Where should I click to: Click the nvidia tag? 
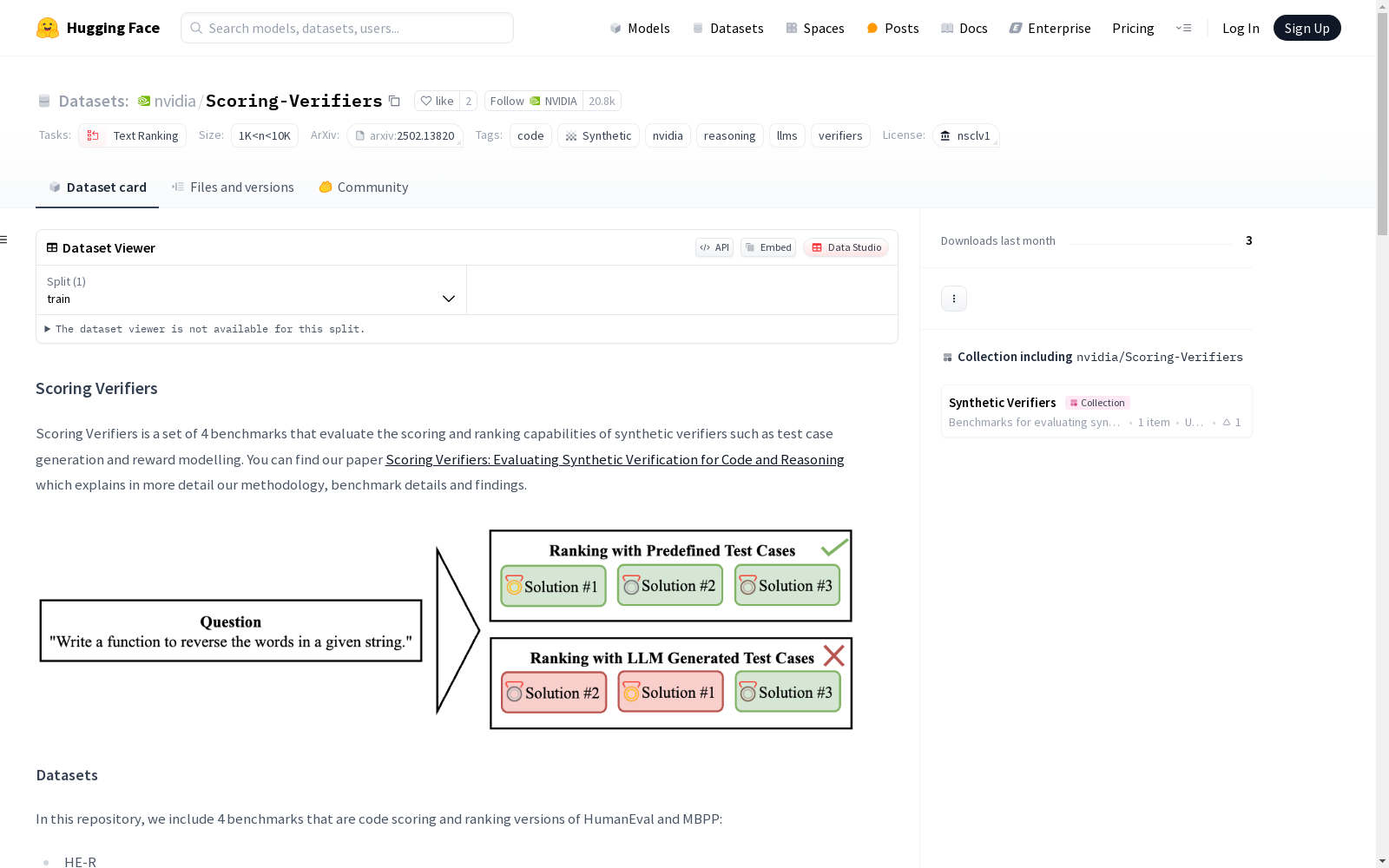click(668, 135)
